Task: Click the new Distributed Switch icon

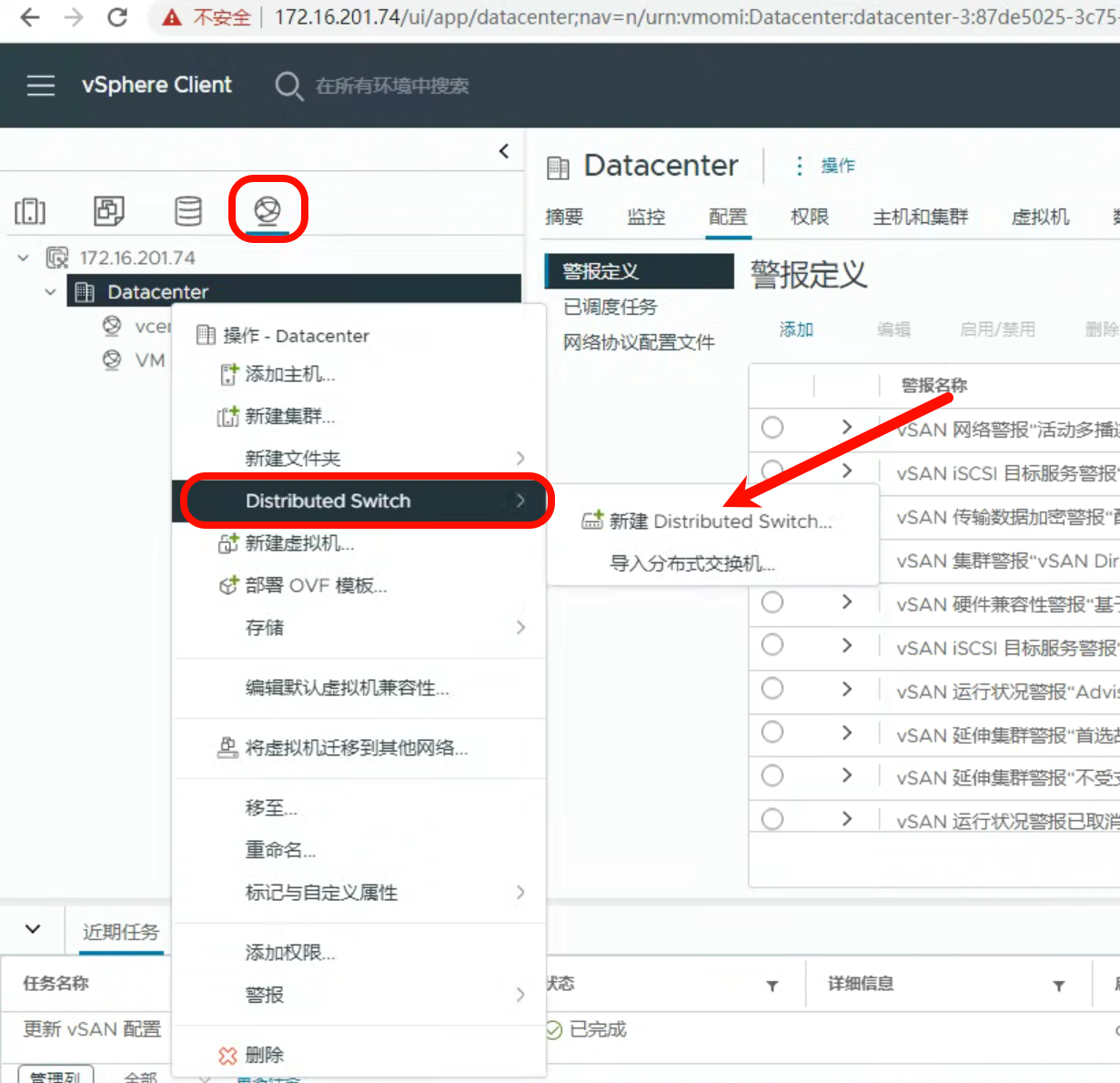Action: 592,521
